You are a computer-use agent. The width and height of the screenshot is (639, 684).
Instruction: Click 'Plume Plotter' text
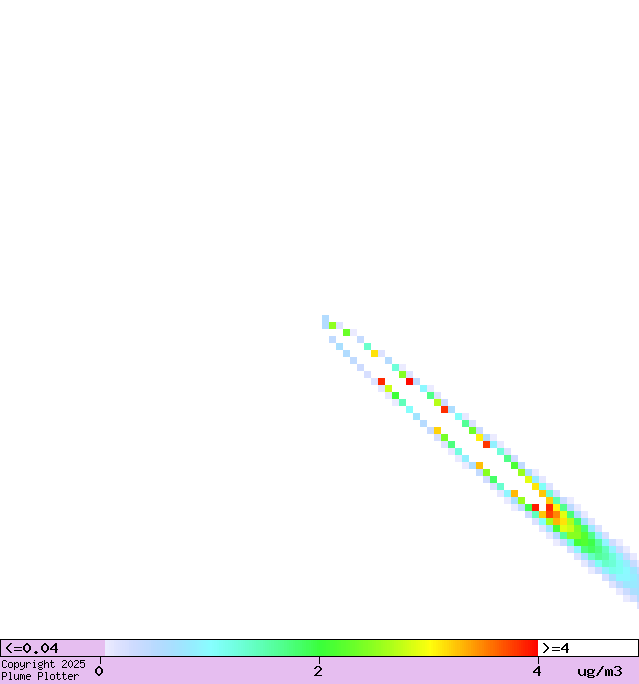tap(40, 676)
